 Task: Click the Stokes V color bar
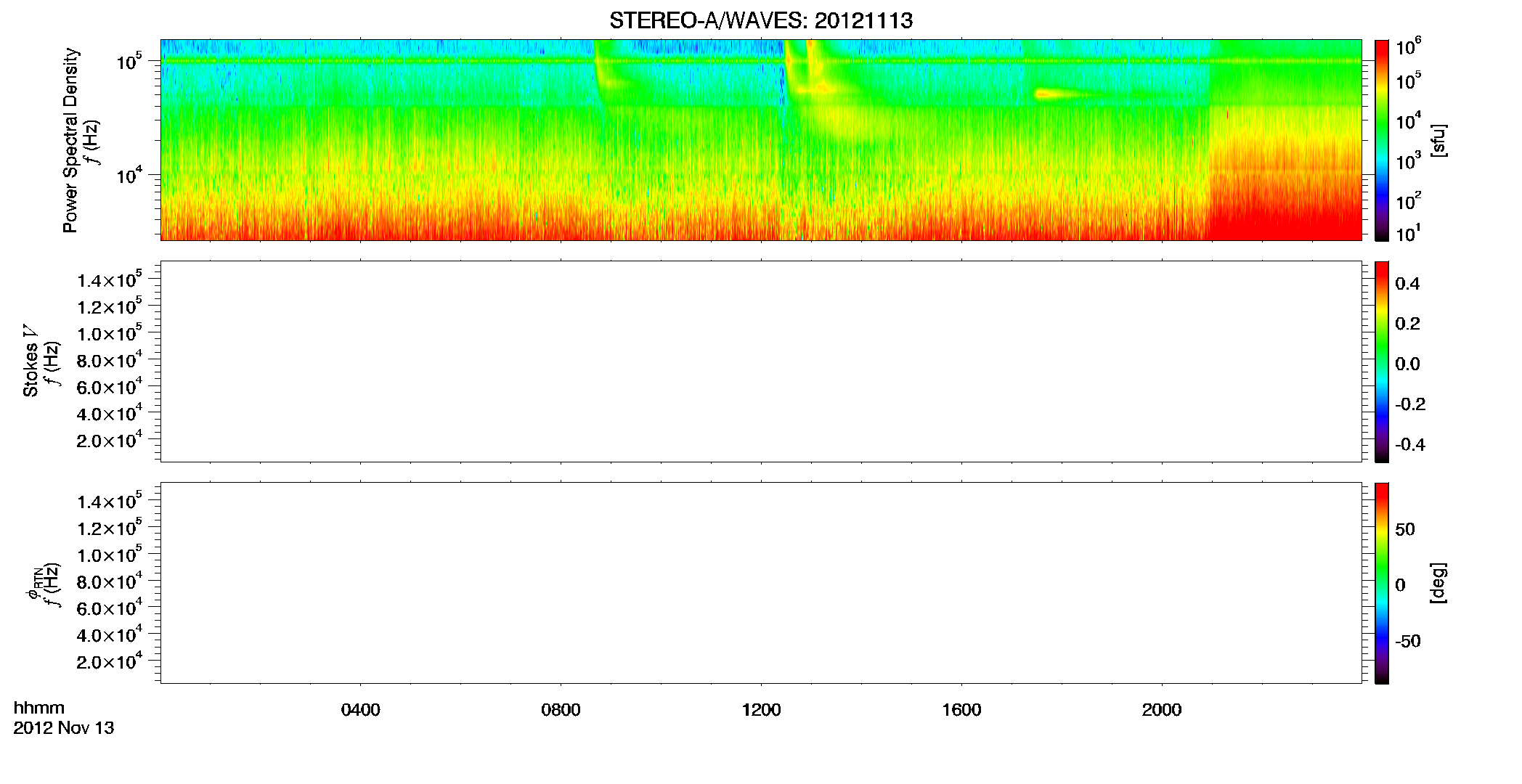[x=1382, y=362]
